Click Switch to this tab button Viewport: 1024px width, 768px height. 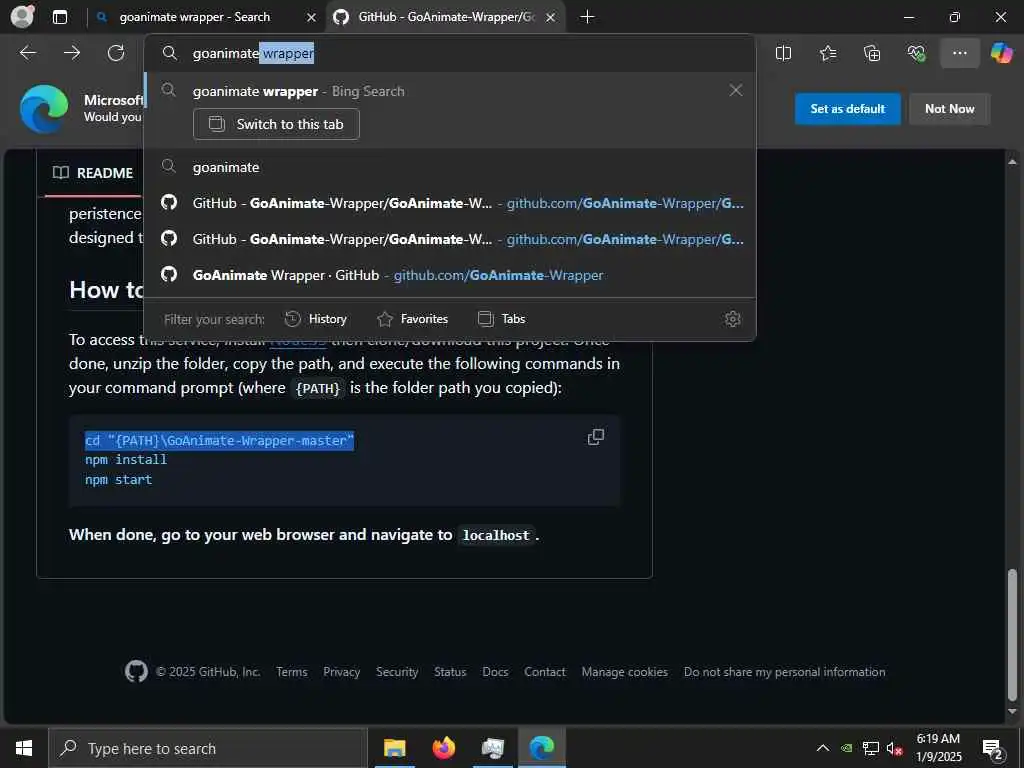click(x=276, y=124)
